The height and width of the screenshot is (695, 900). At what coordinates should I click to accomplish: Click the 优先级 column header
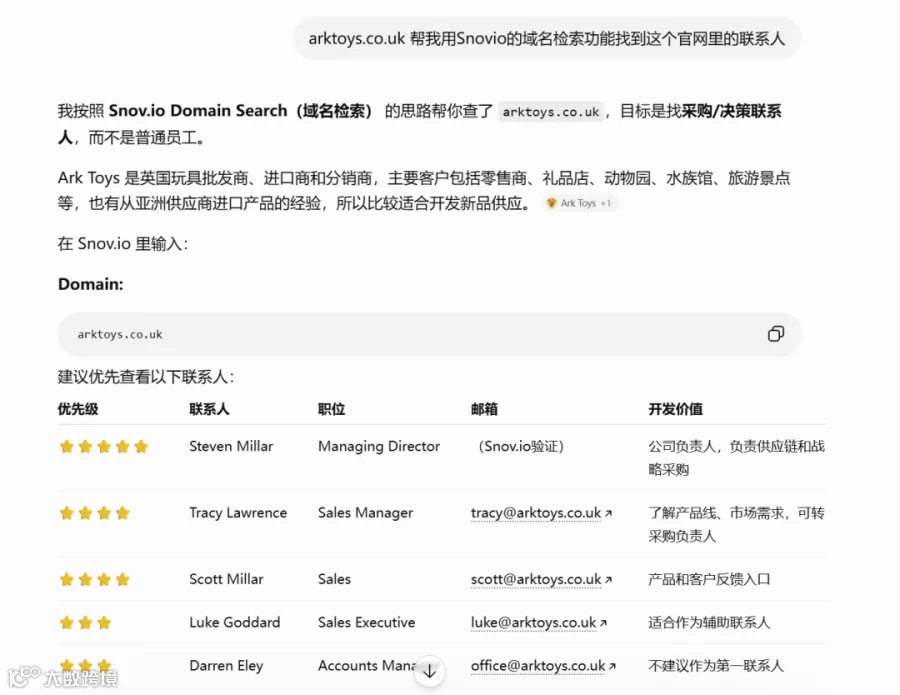point(78,409)
